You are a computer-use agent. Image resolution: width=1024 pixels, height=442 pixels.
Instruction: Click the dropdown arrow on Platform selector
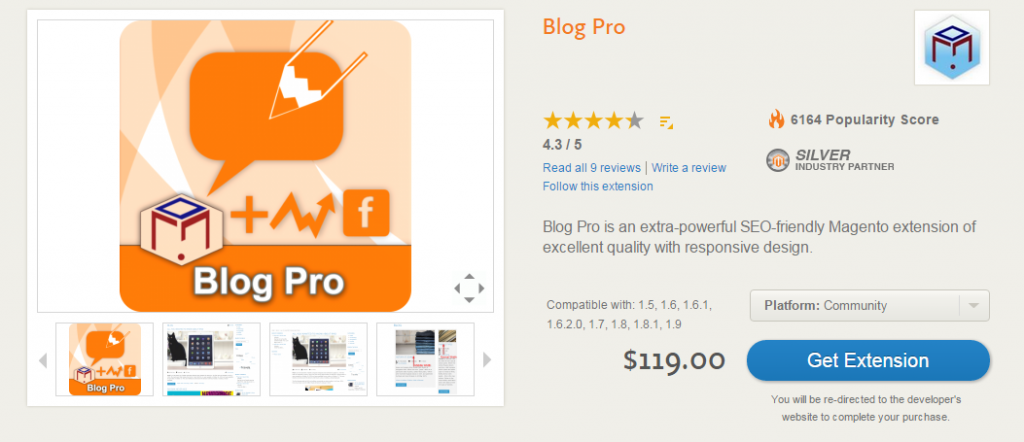[x=974, y=306]
